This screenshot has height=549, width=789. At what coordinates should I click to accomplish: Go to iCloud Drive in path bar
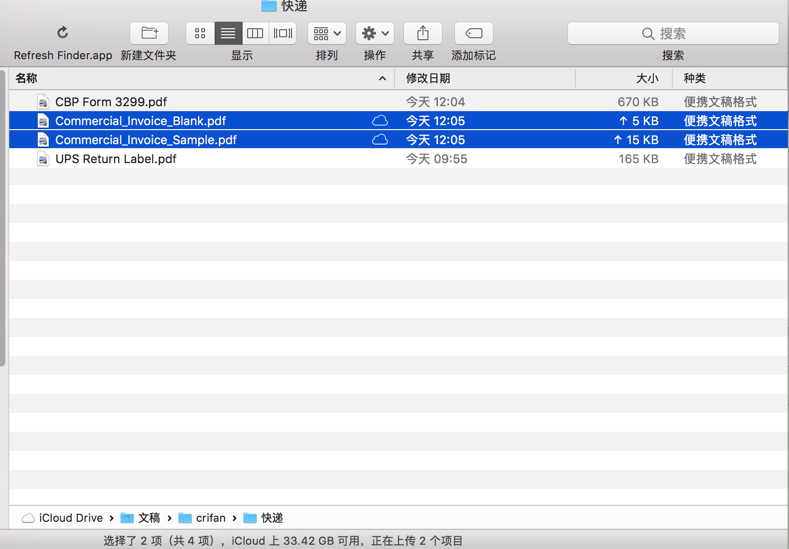pos(62,518)
